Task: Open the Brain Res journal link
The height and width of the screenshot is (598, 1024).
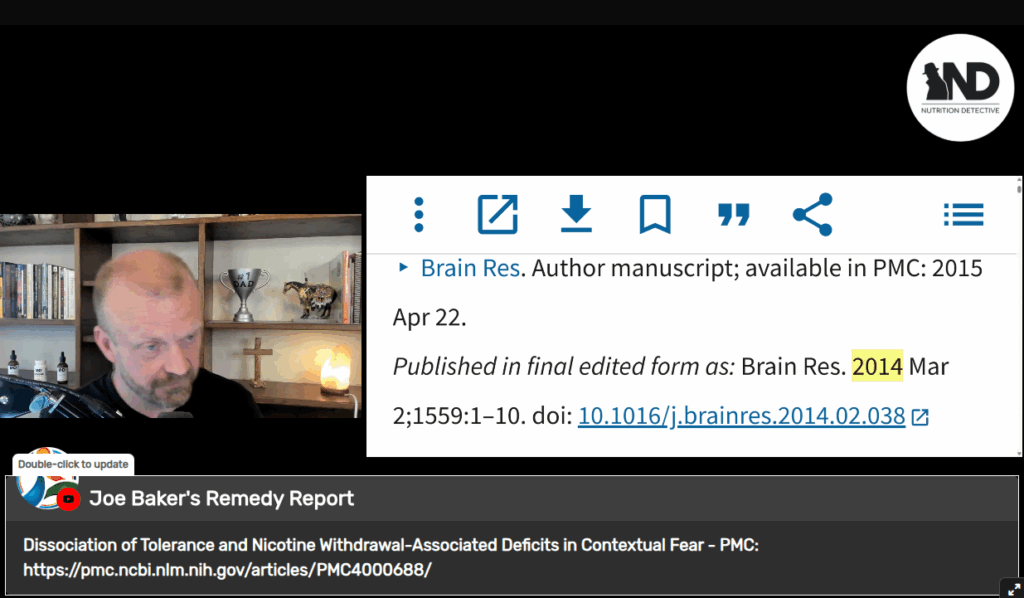Action: coord(470,268)
